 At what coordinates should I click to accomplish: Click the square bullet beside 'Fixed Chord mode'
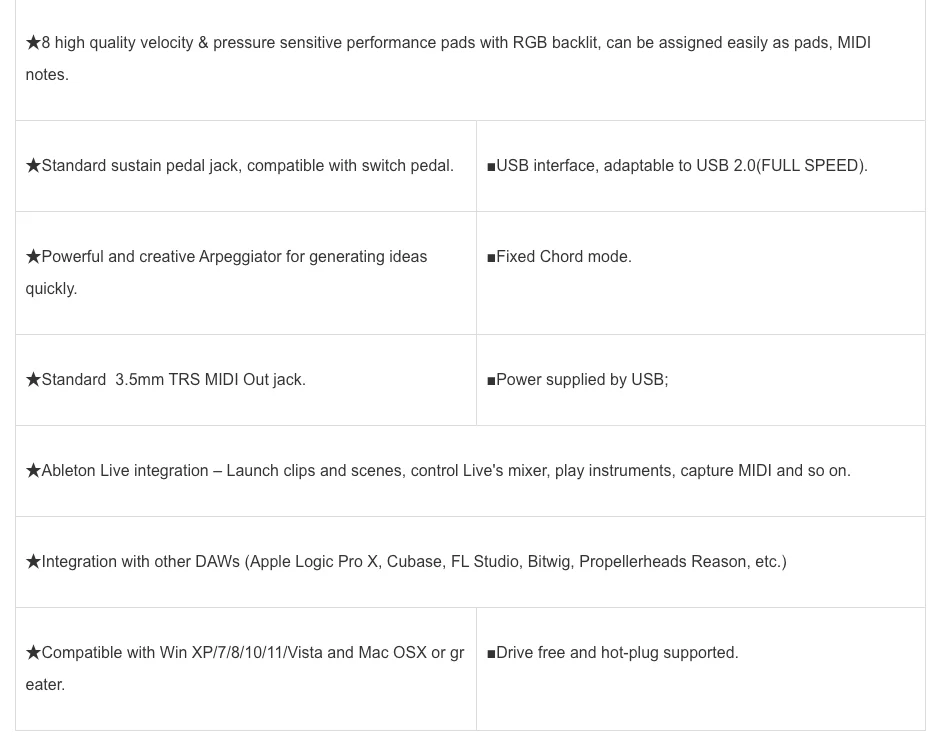491,257
